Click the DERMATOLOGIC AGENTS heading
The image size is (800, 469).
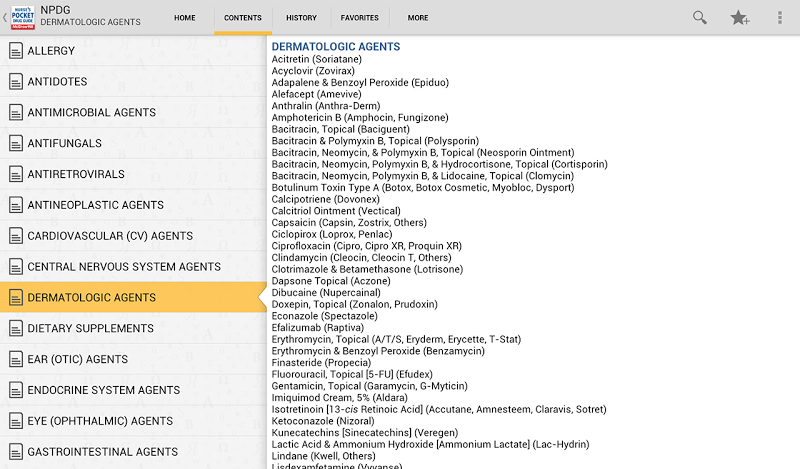335,47
